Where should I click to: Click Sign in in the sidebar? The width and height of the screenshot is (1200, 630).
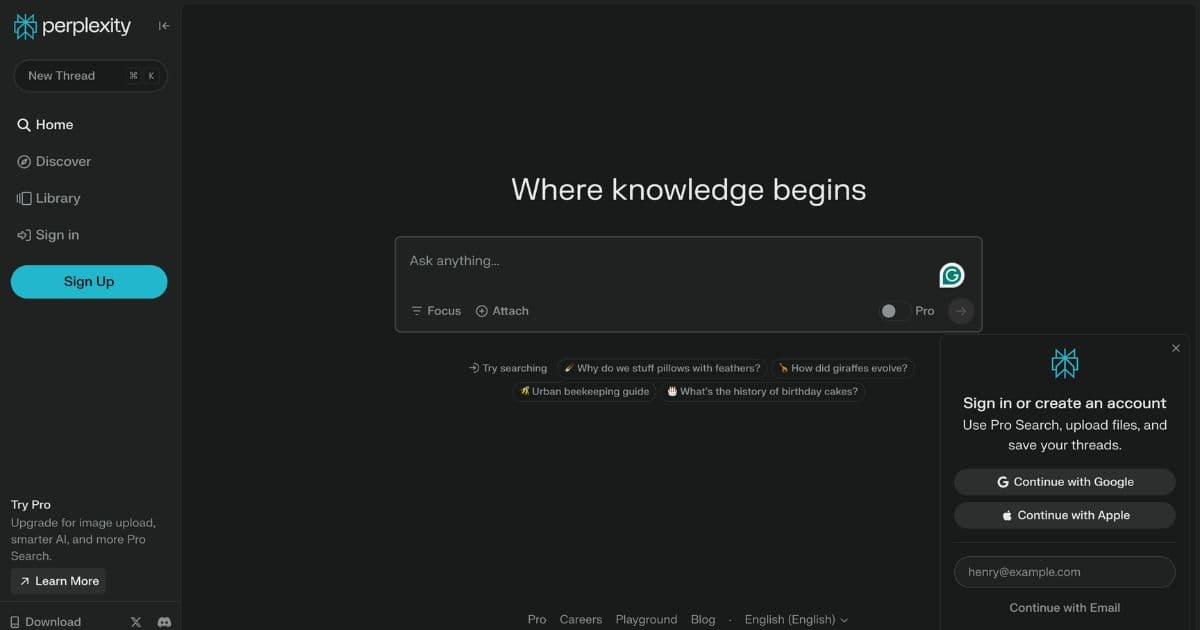(x=47, y=235)
